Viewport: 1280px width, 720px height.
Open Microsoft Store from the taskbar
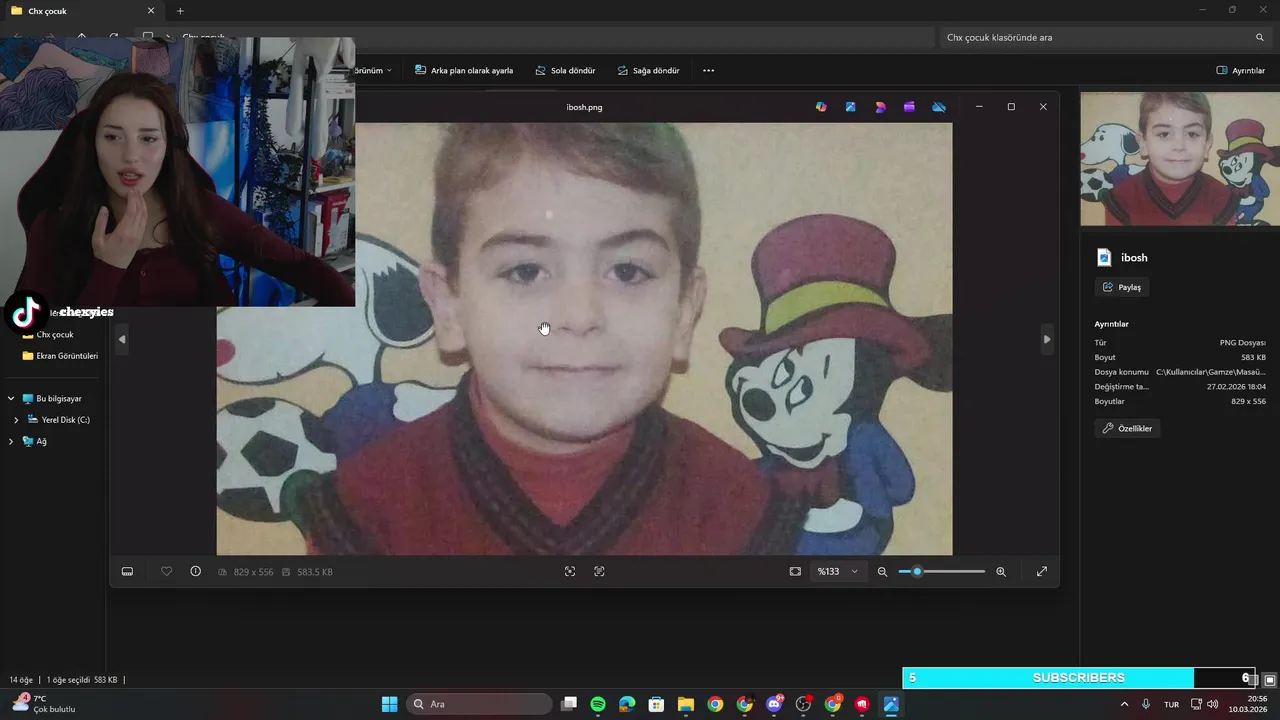pyautogui.click(x=656, y=704)
